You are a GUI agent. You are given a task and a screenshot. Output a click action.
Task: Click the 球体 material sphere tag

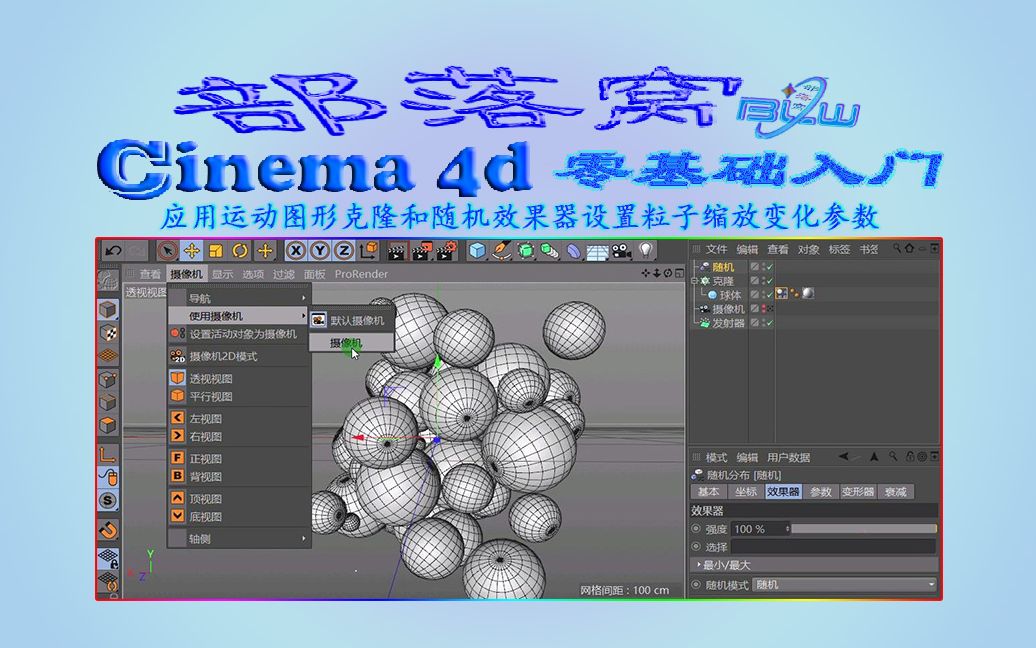[807, 294]
